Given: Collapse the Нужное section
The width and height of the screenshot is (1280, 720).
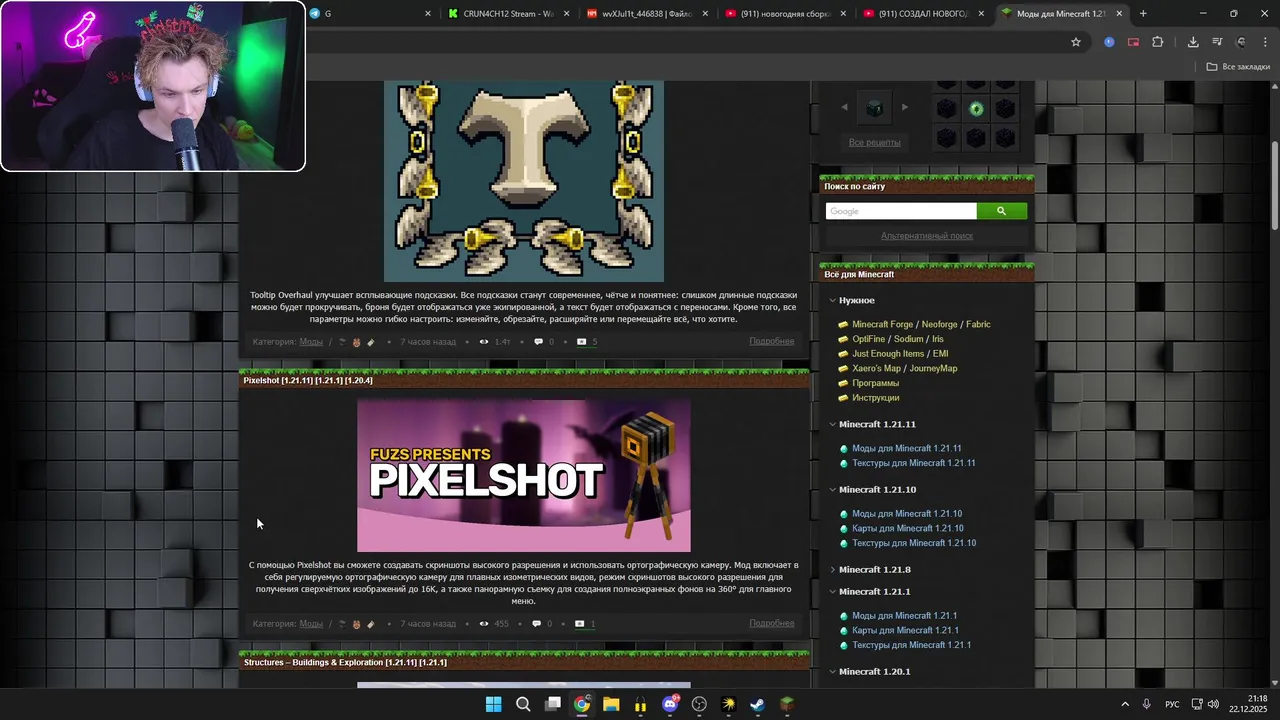Looking at the screenshot, I should (832, 300).
